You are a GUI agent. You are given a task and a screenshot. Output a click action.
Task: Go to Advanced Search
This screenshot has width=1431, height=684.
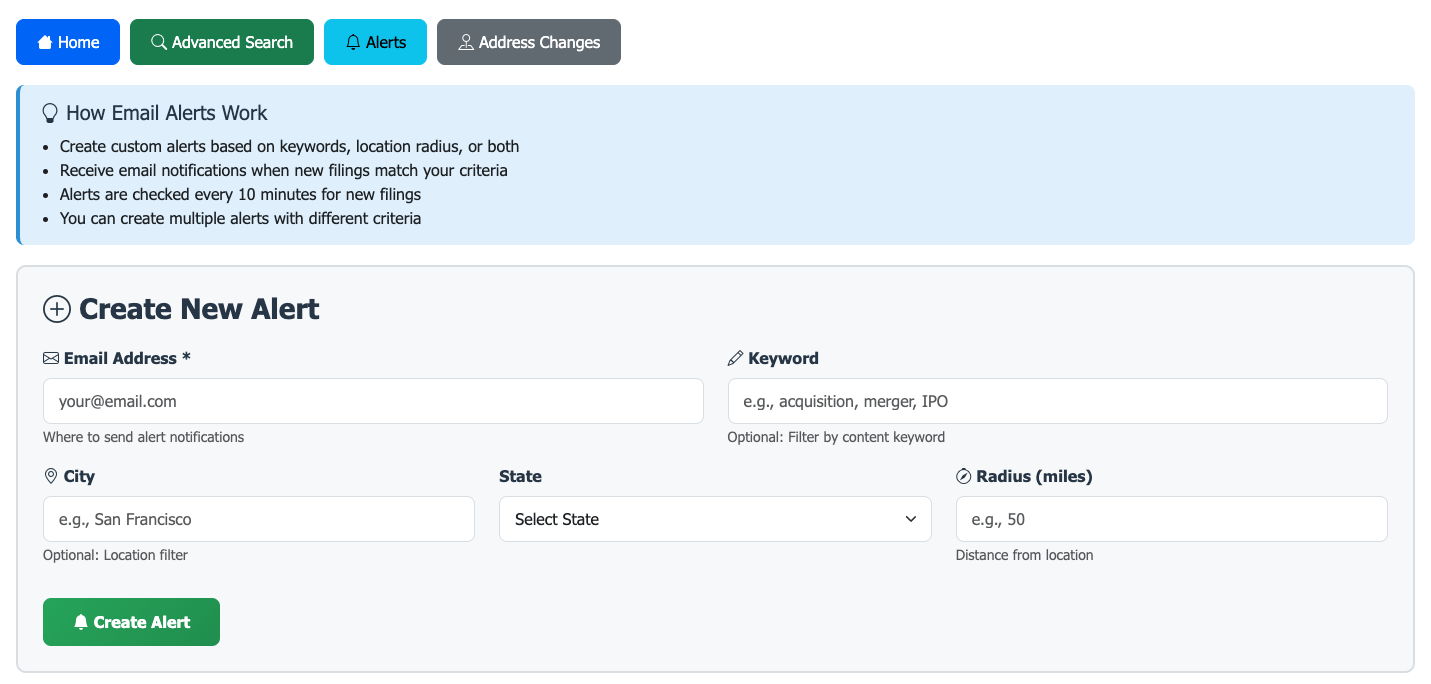click(x=221, y=41)
